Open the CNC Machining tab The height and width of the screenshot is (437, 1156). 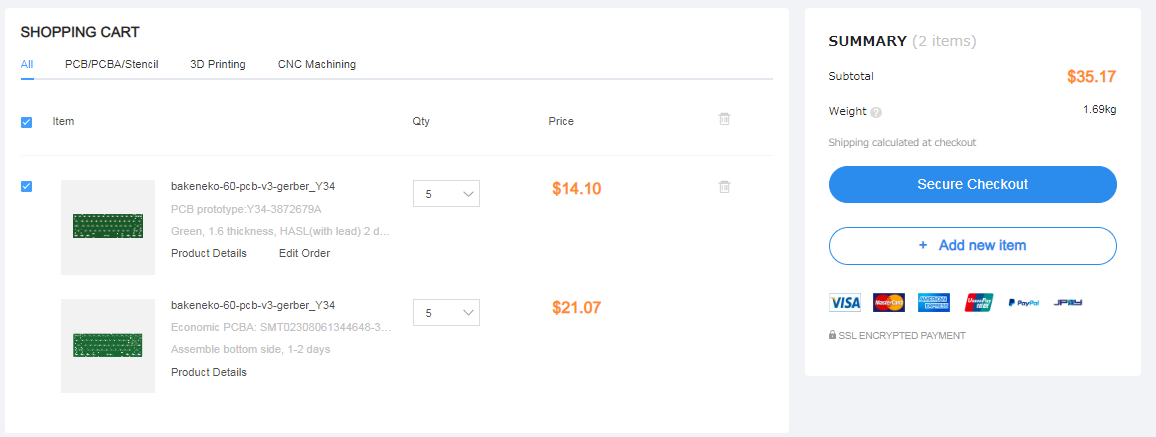coord(317,64)
